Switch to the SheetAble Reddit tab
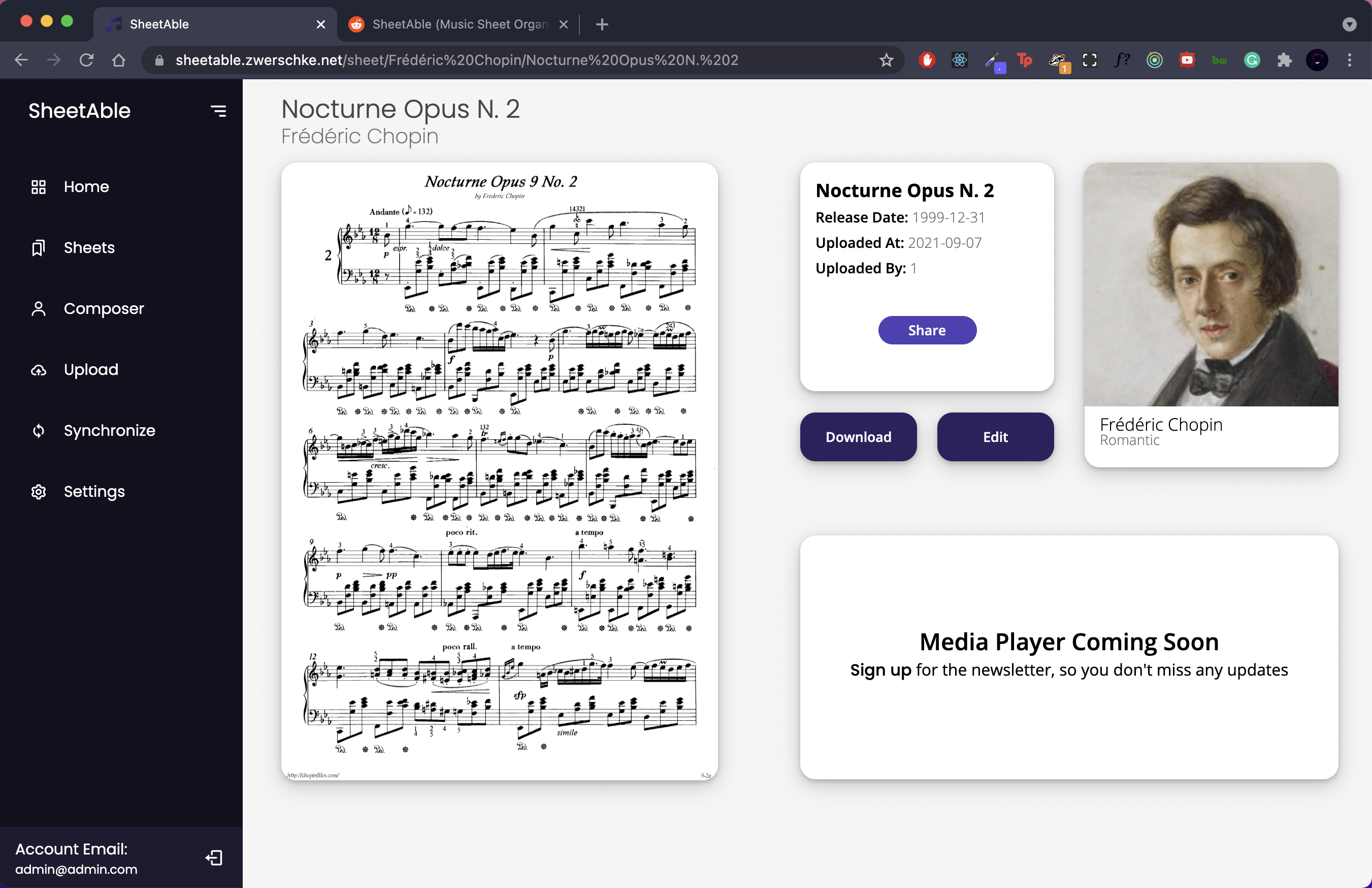The image size is (1372, 888). tap(459, 24)
